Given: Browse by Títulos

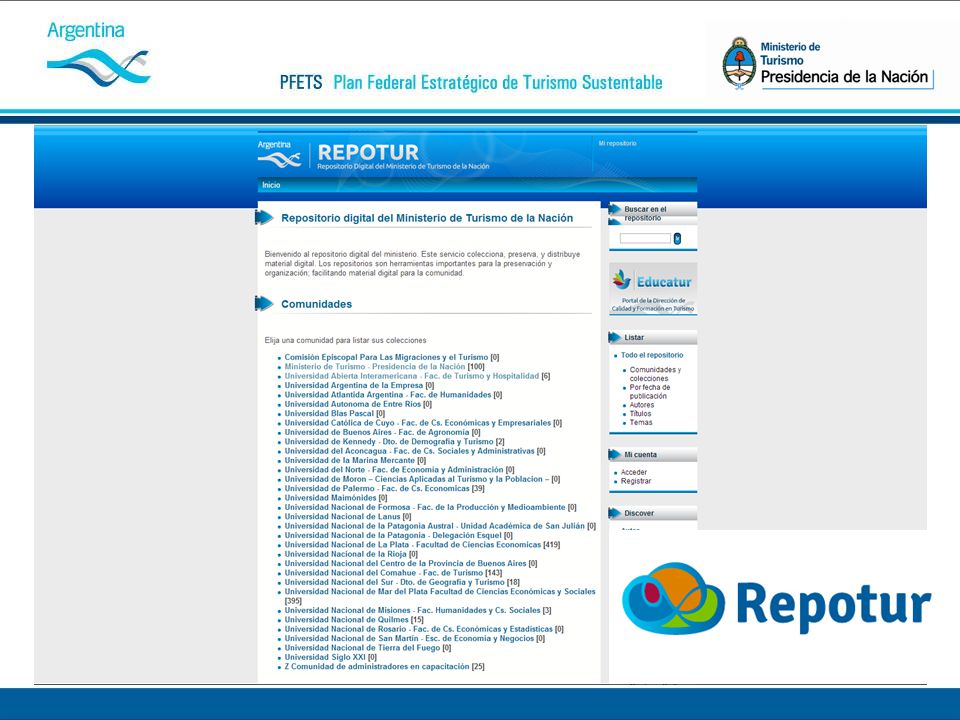Looking at the screenshot, I should click(x=640, y=413).
